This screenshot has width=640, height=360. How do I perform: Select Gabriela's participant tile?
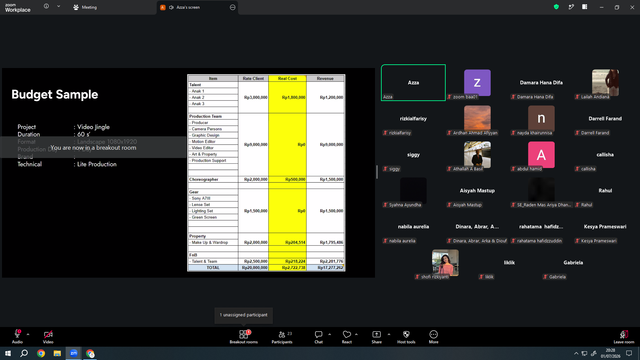pos(573,263)
